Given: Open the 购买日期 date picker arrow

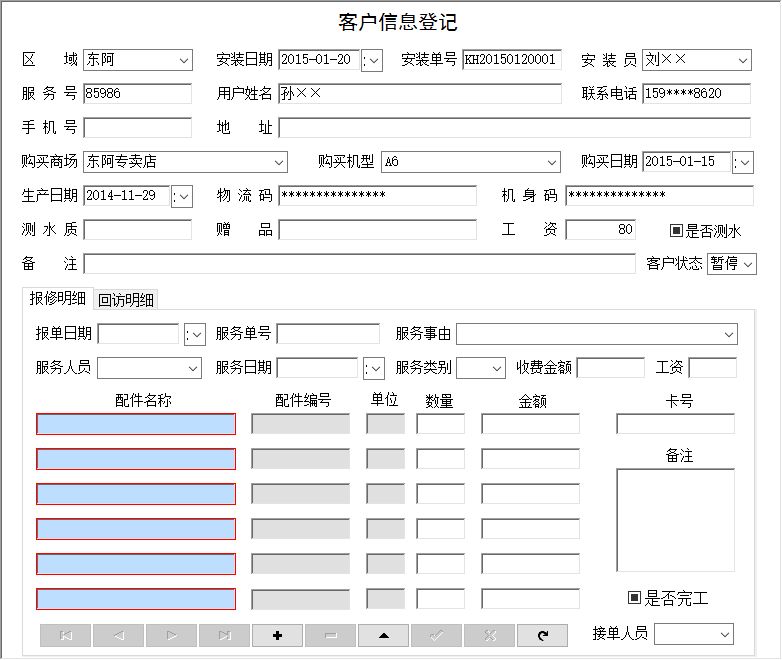Looking at the screenshot, I should pyautogui.click(x=743, y=162).
